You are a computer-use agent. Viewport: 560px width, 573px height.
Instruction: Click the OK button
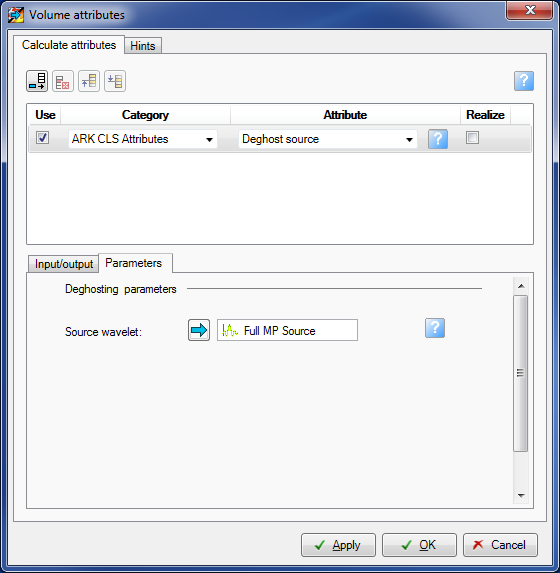click(x=419, y=545)
